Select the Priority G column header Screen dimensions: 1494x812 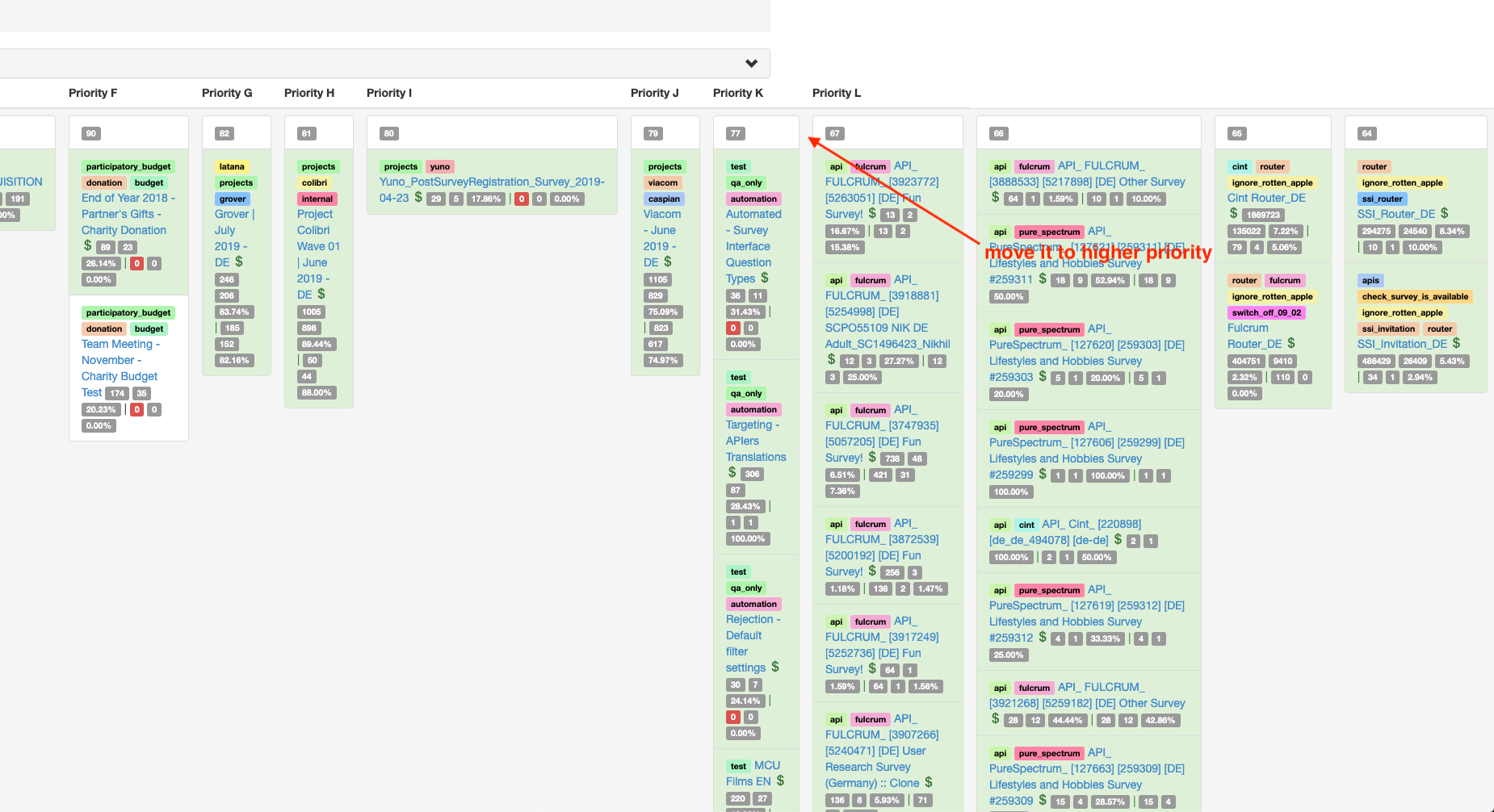[227, 93]
